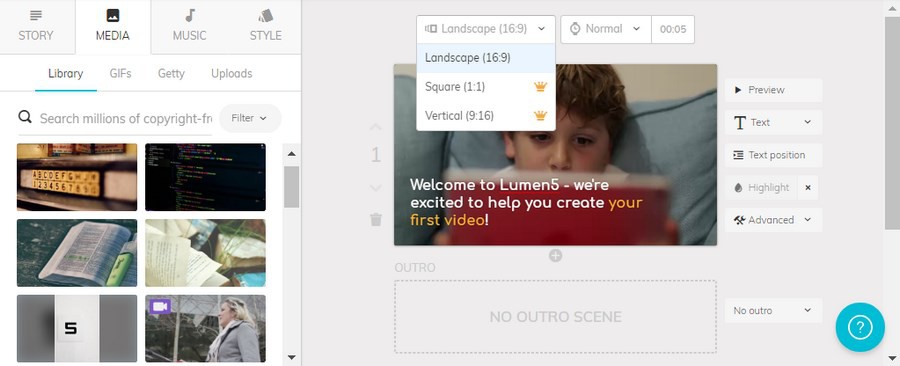This screenshot has width=900, height=366.
Task: Click the NO OUTRO SCENE placeholder
Action: tap(555, 317)
